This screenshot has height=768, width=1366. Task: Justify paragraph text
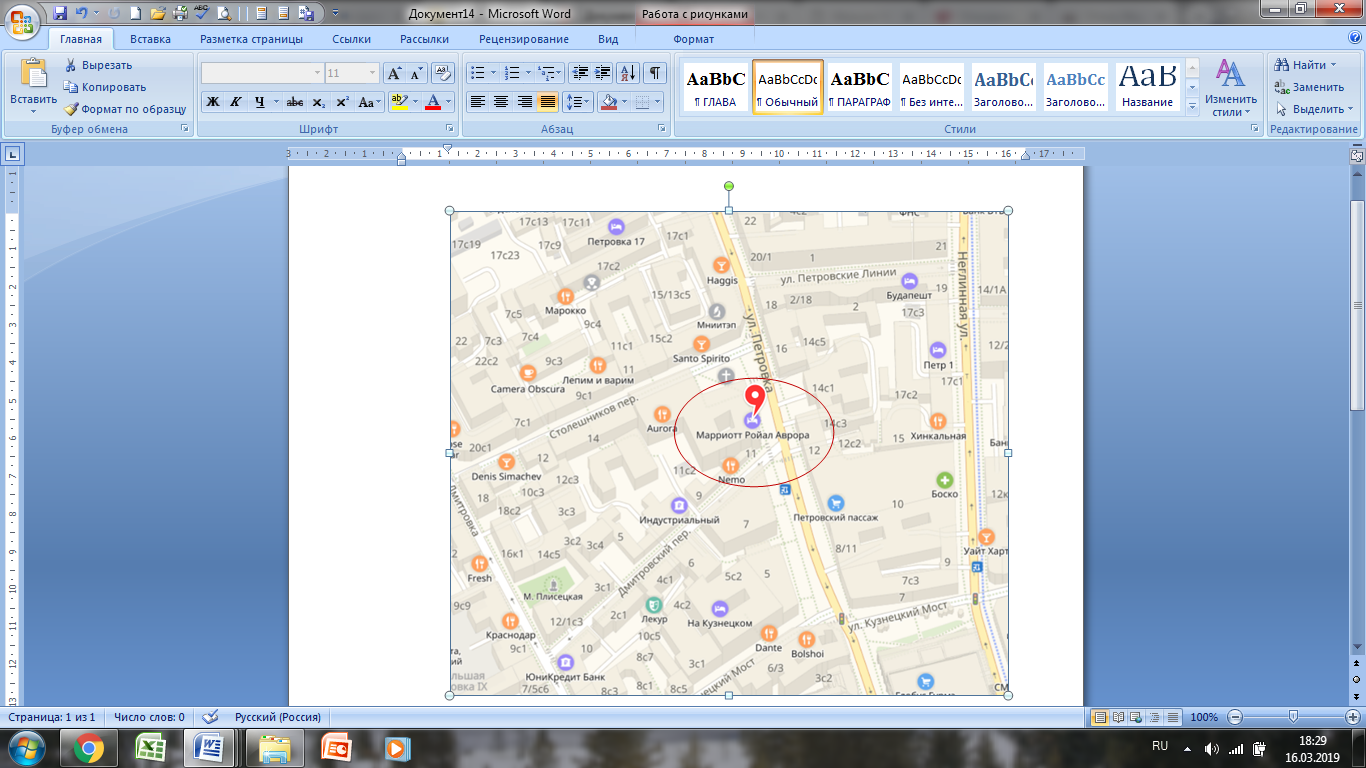(x=547, y=102)
